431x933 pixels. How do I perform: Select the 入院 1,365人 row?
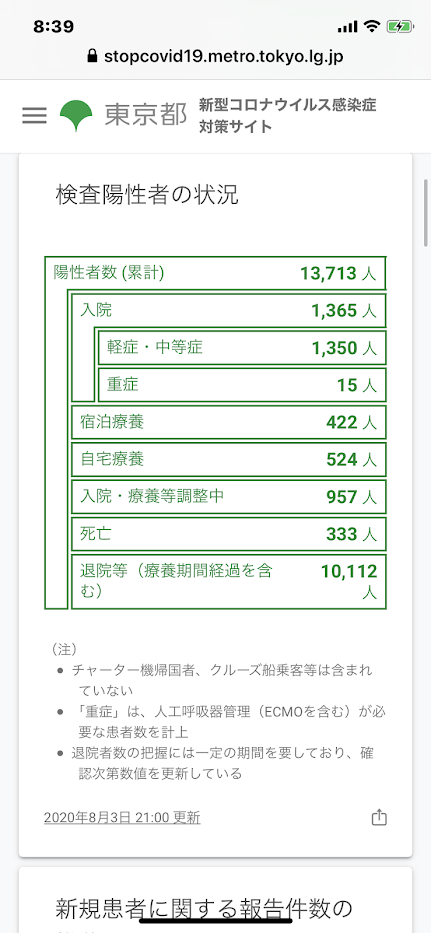pyautogui.click(x=229, y=310)
